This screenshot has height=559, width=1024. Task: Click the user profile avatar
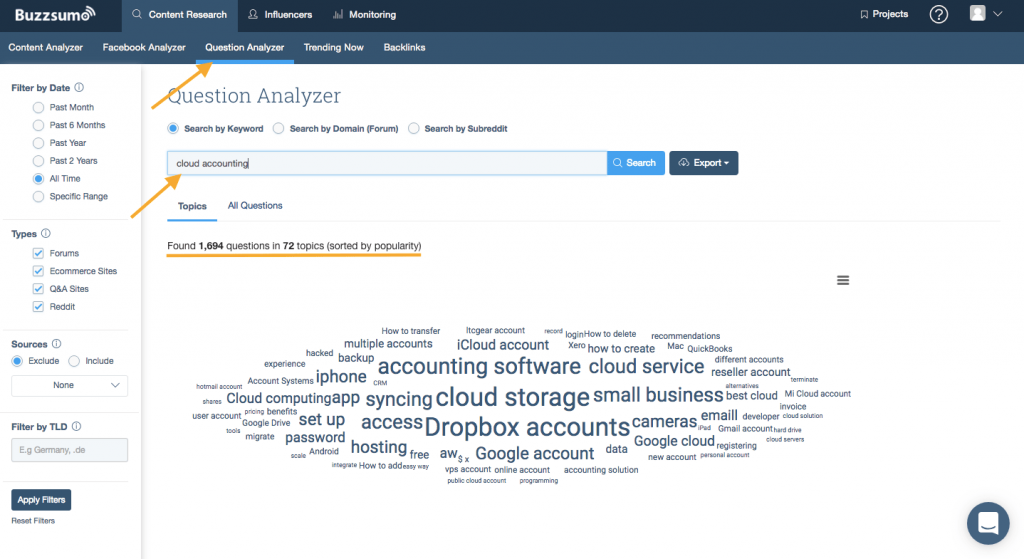(978, 13)
